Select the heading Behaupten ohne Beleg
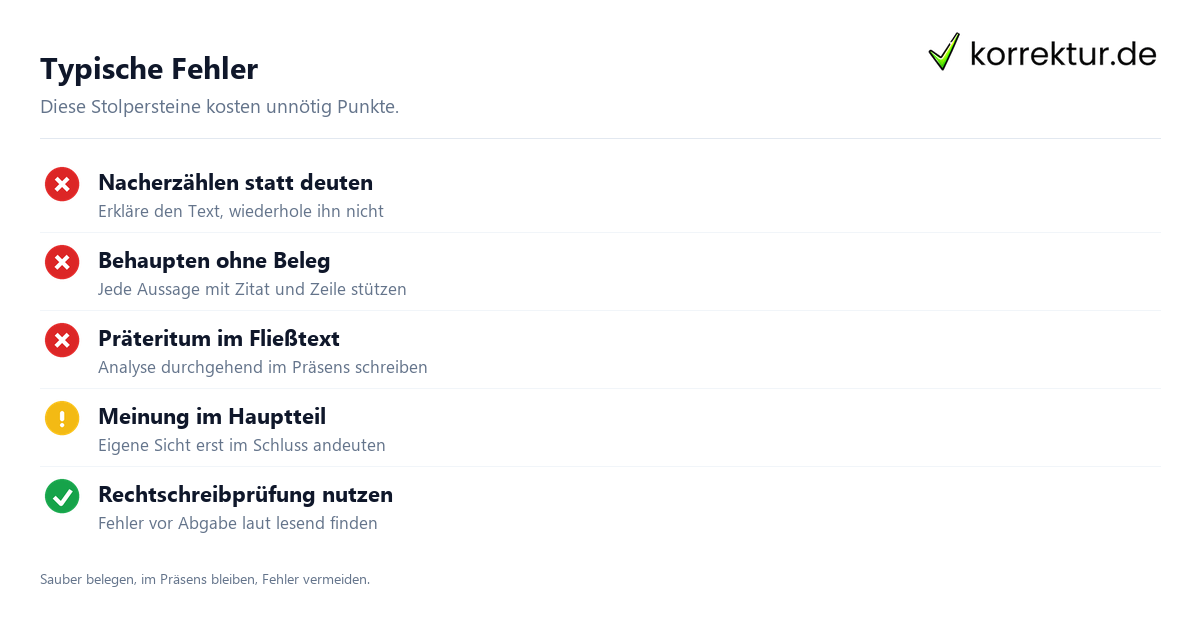1200x630 pixels. coord(214,261)
